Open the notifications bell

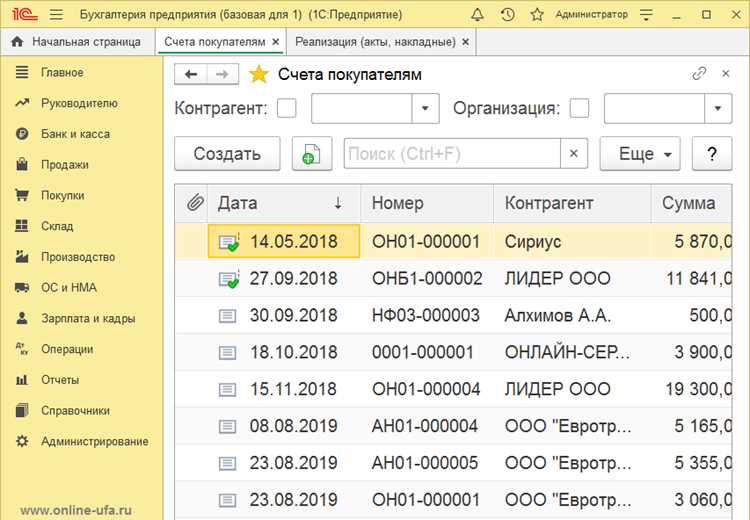click(x=477, y=14)
